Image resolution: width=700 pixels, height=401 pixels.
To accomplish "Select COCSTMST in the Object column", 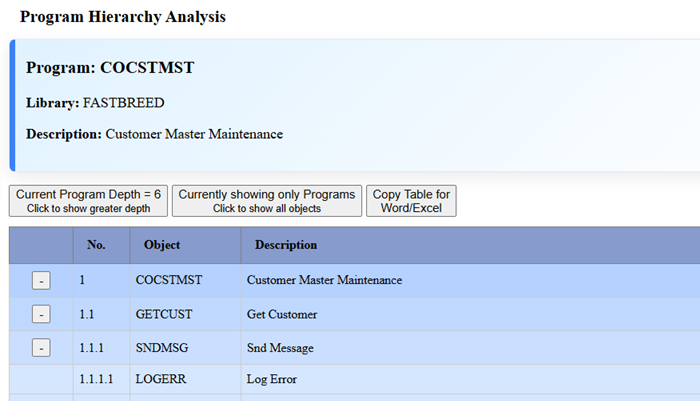I will pos(169,281).
